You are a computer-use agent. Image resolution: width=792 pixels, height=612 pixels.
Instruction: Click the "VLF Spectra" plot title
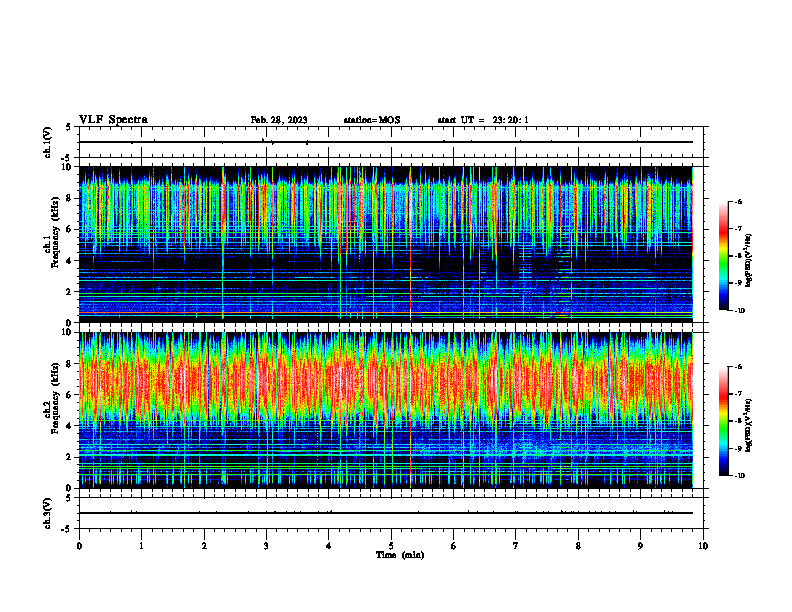[113, 120]
